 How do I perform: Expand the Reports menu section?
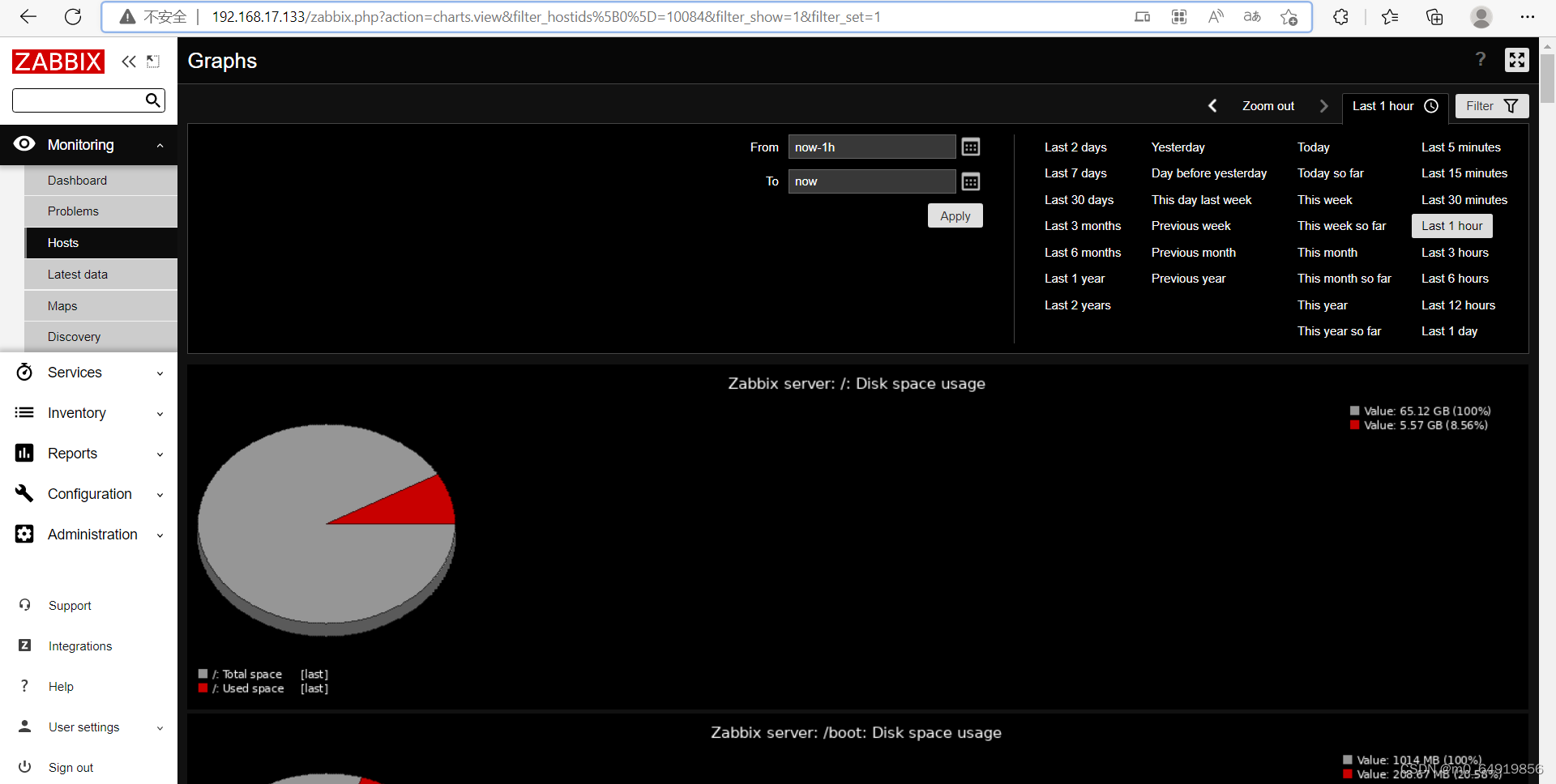tap(160, 454)
